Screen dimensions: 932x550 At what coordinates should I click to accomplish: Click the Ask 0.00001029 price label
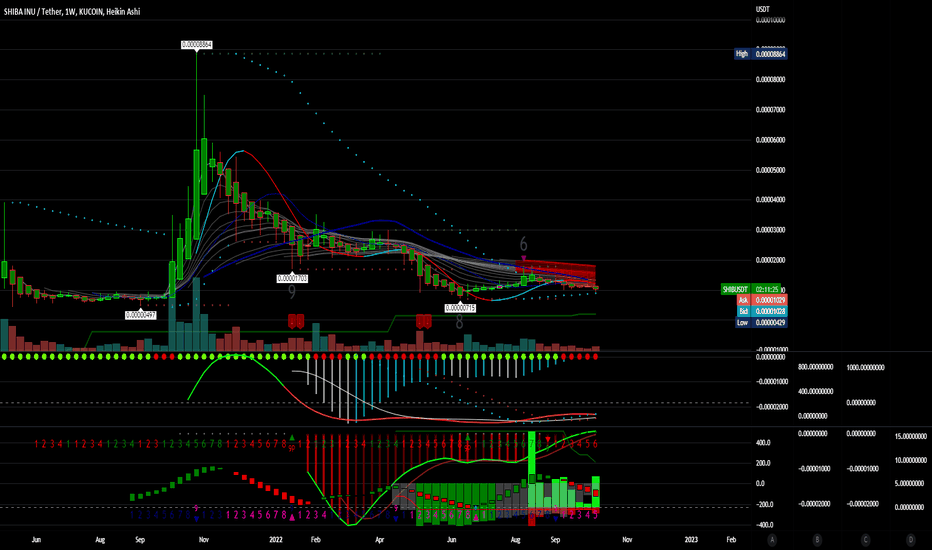761,300
